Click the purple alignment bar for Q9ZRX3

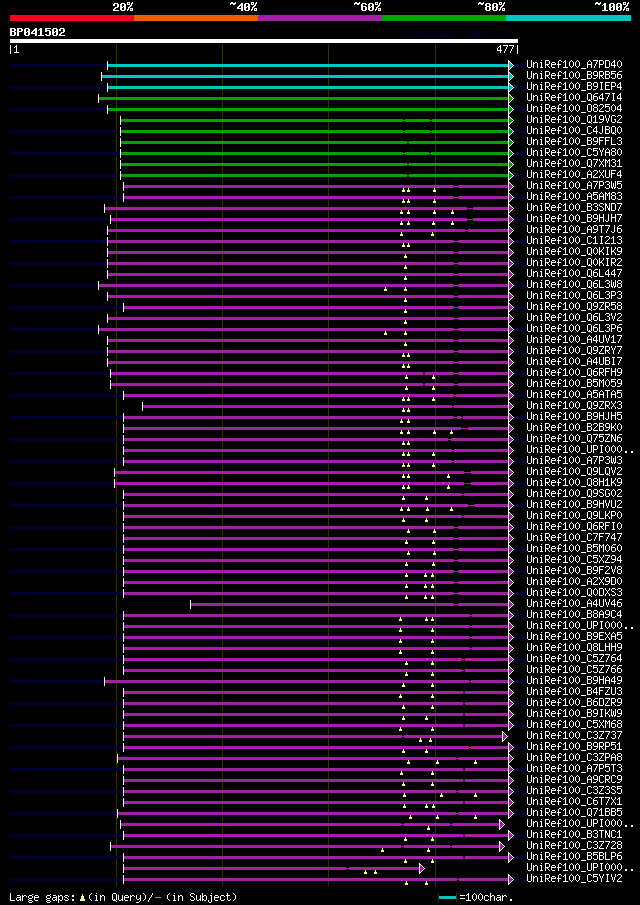(325, 406)
